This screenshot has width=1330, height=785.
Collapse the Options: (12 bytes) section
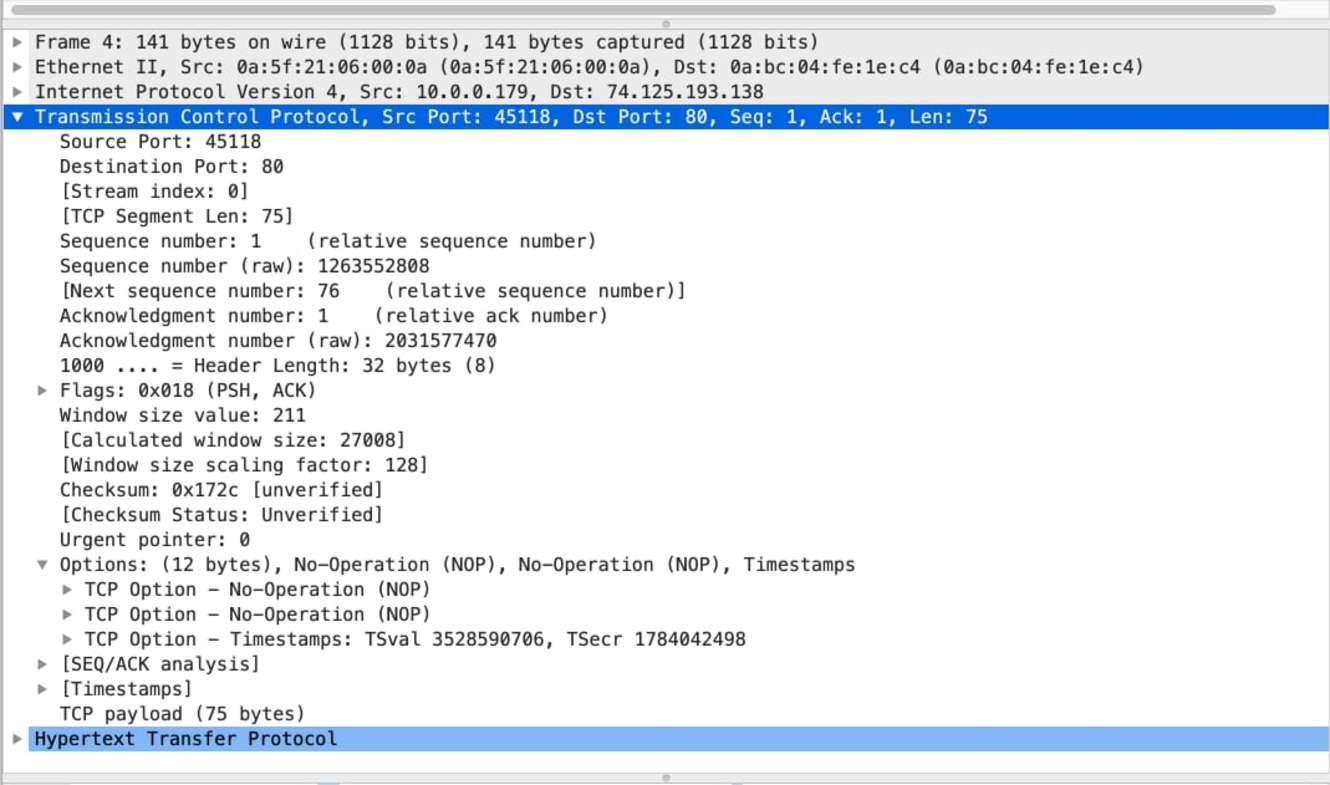tap(42, 565)
